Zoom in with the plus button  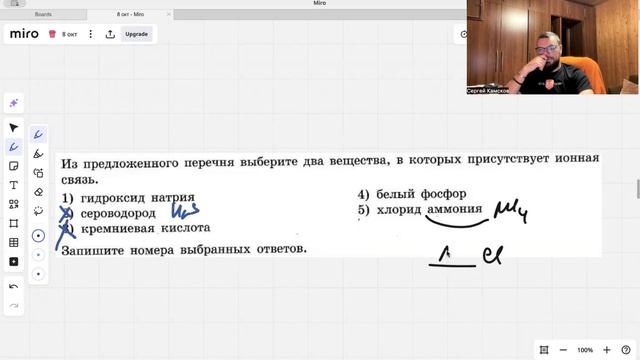click(607, 350)
